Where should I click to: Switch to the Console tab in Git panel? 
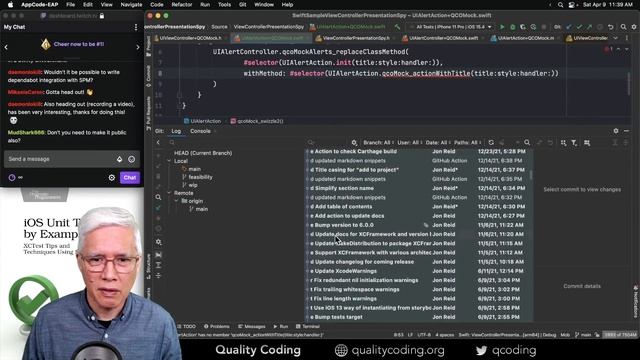pos(200,131)
